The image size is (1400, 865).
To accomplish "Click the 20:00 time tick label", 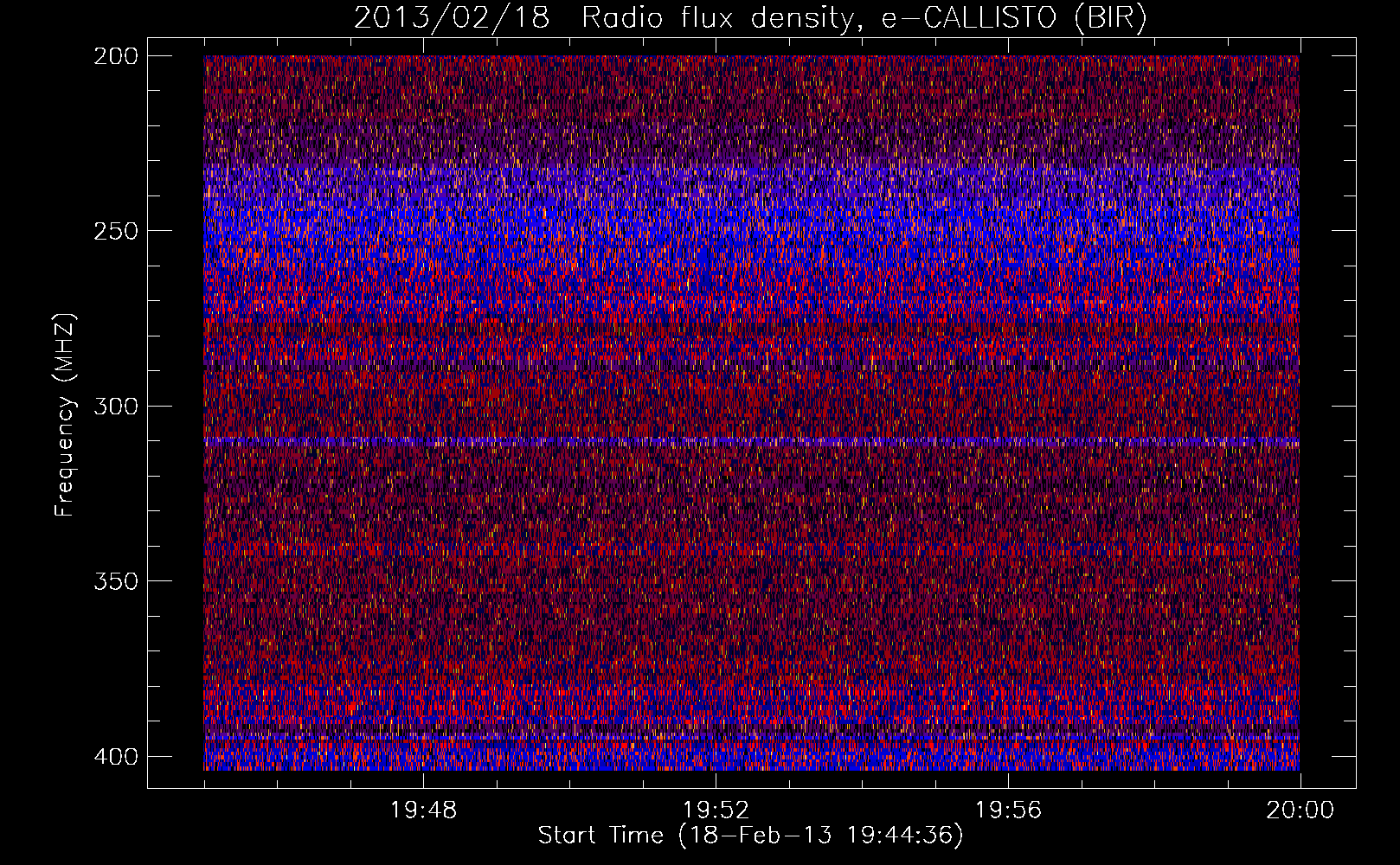I will 1300,811.
